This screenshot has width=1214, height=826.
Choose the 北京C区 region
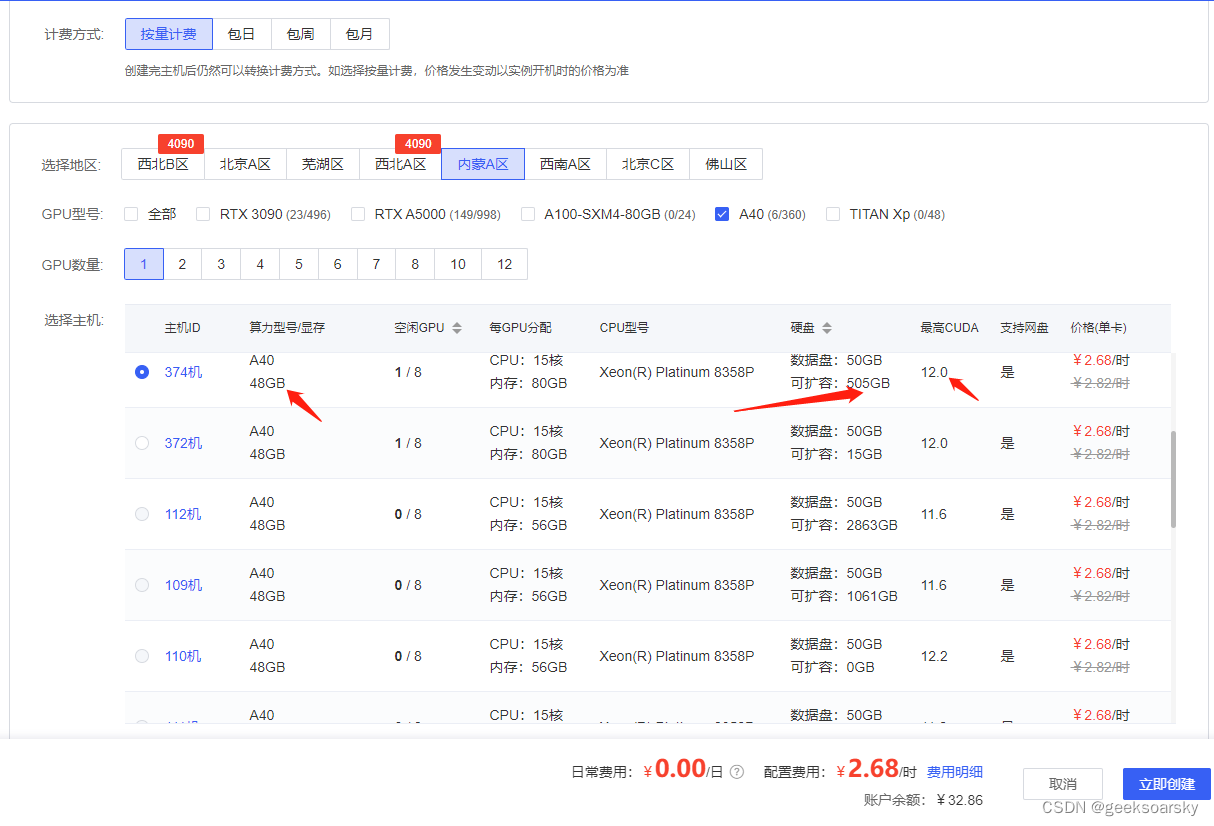pos(648,164)
